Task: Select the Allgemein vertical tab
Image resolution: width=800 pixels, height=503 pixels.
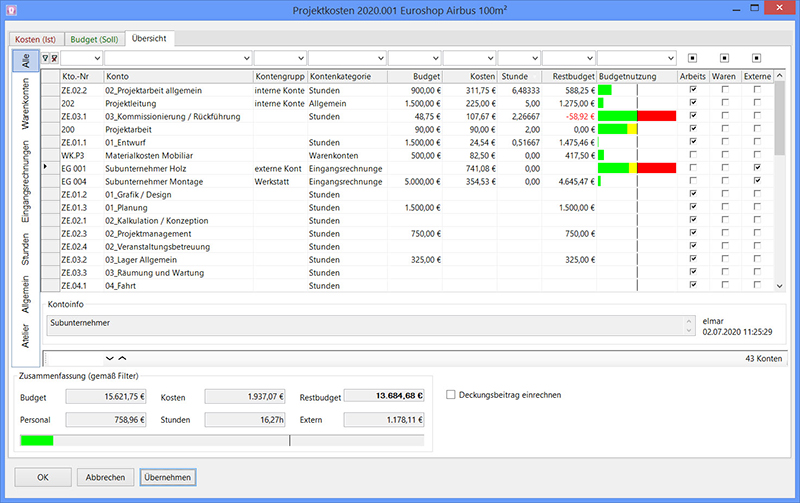Action: pyautogui.click(x=26, y=294)
